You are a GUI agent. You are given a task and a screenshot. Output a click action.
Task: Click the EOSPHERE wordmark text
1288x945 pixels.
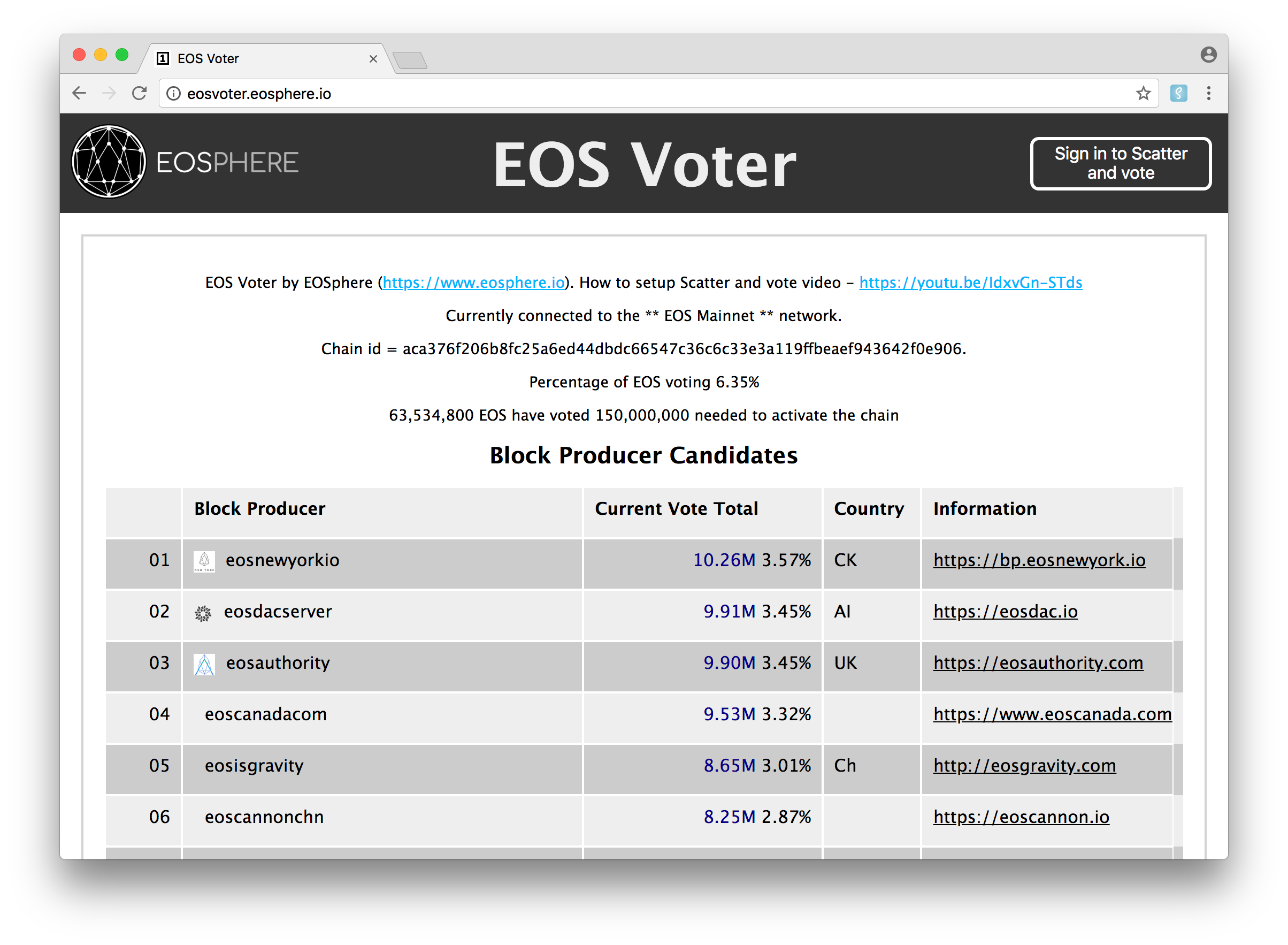click(227, 163)
